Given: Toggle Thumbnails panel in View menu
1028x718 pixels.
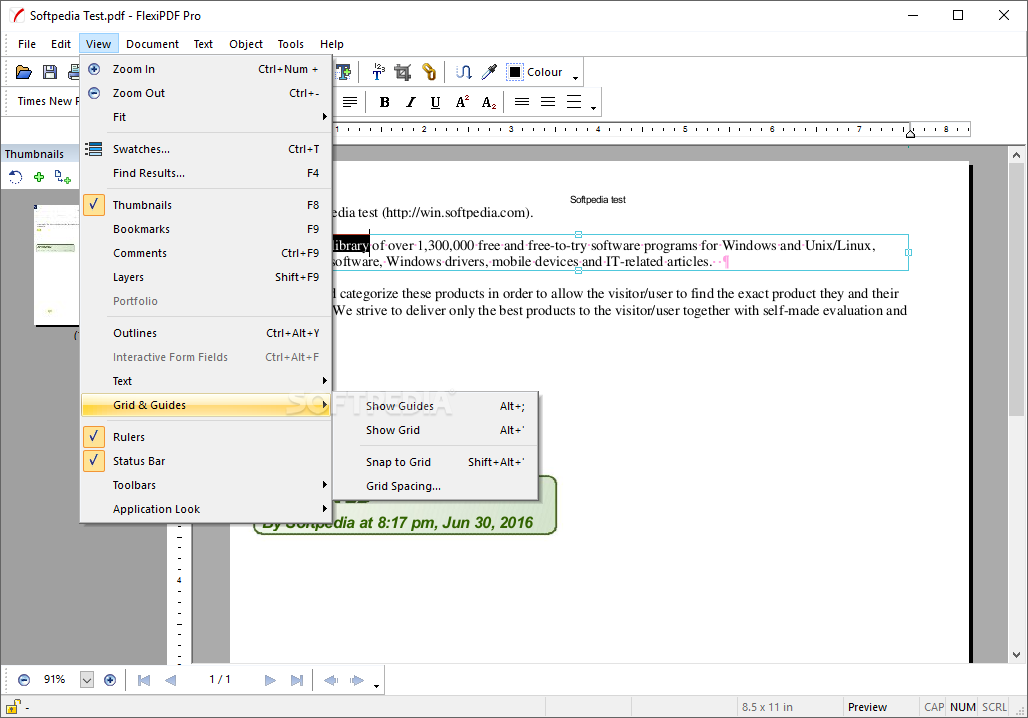Looking at the screenshot, I should [x=206, y=205].
